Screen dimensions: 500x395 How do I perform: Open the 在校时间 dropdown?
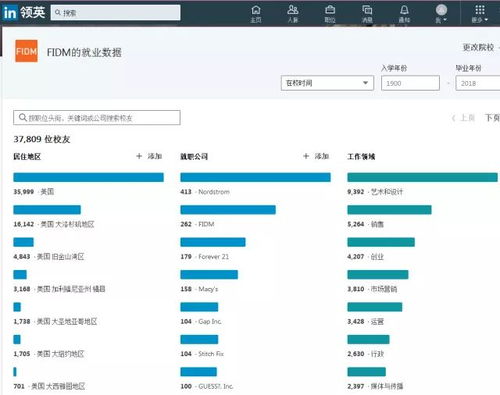(327, 83)
